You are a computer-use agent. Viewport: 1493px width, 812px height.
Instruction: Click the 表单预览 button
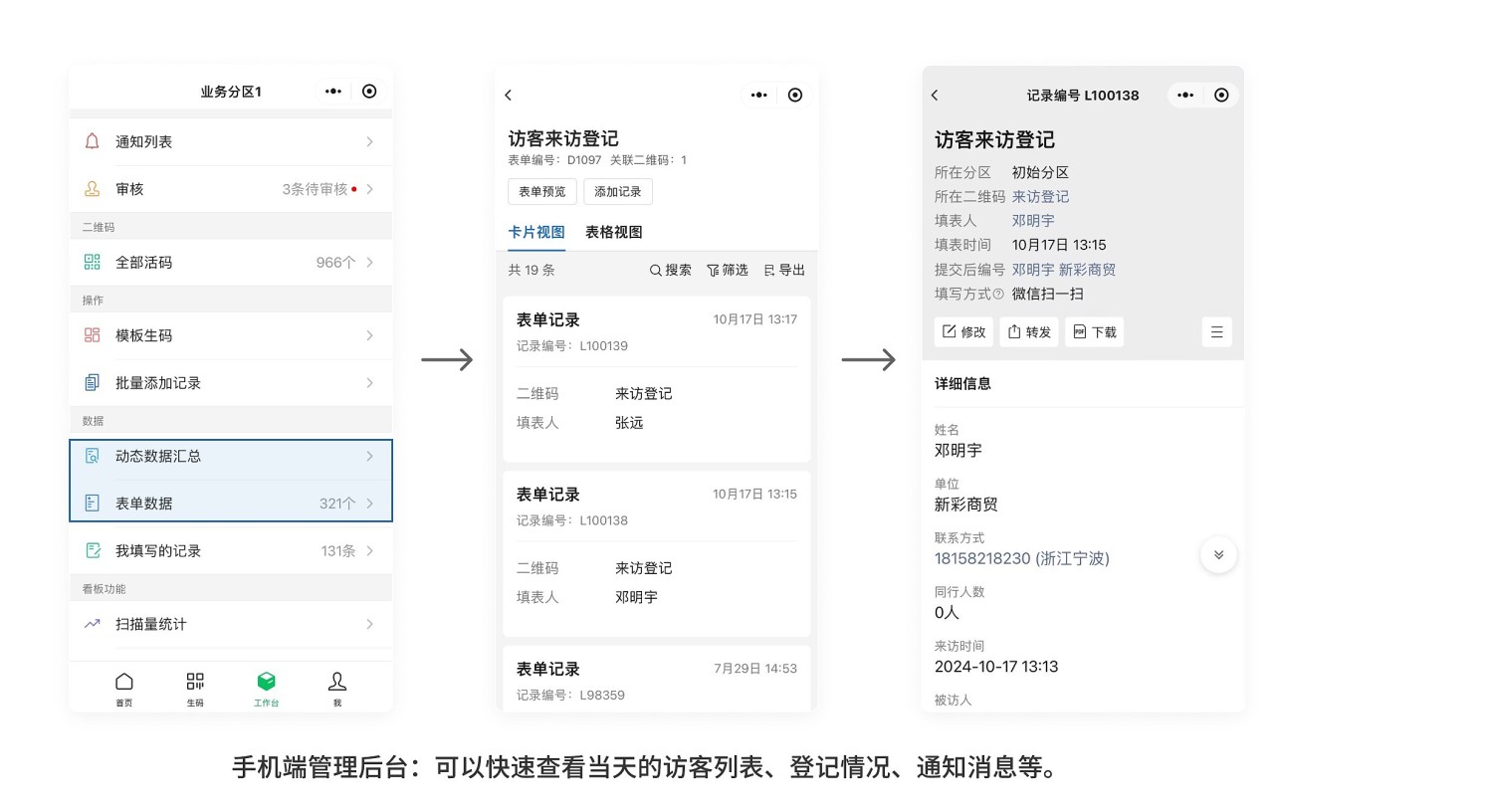pyautogui.click(x=541, y=191)
